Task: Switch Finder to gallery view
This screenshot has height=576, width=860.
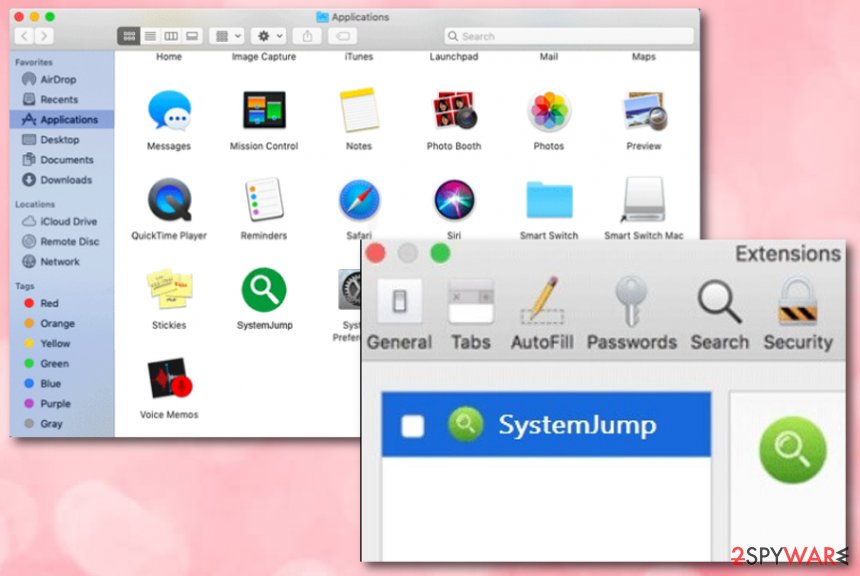Action: point(192,36)
